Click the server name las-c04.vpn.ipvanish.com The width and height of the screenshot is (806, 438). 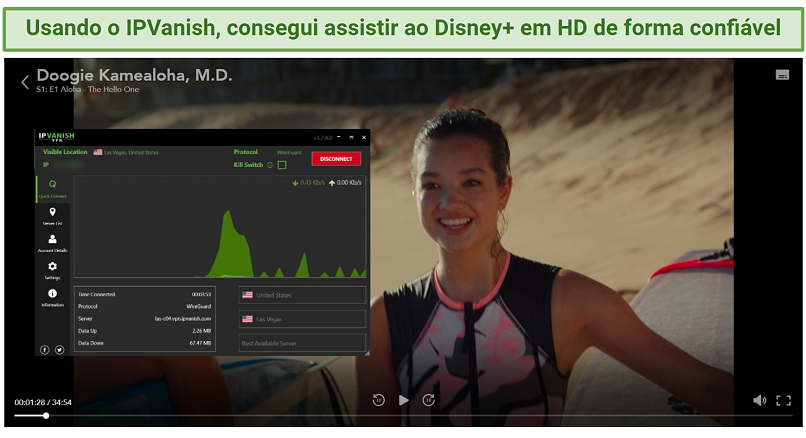pyautogui.click(x=183, y=319)
